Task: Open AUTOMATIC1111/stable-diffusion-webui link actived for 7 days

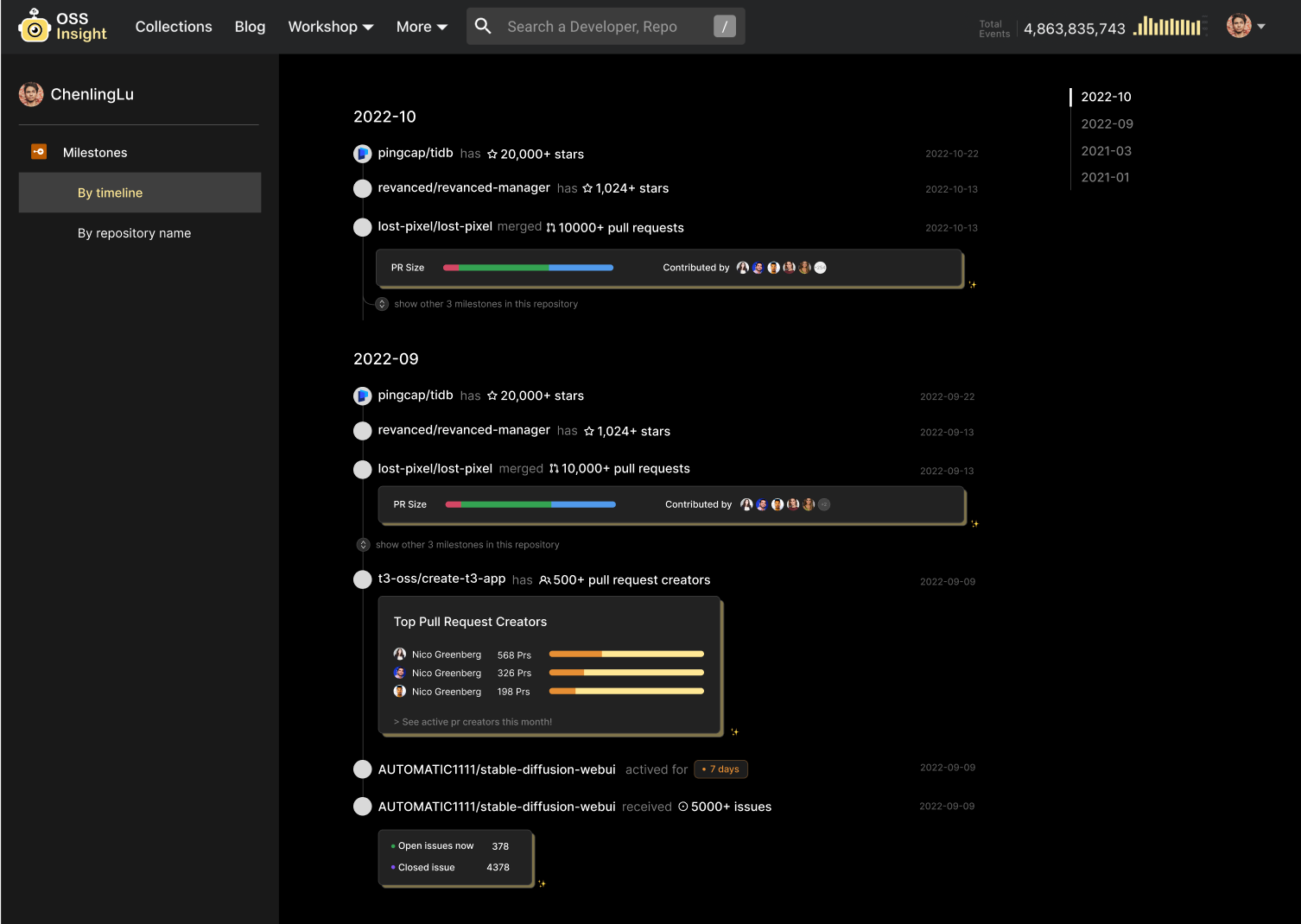Action: tap(497, 769)
